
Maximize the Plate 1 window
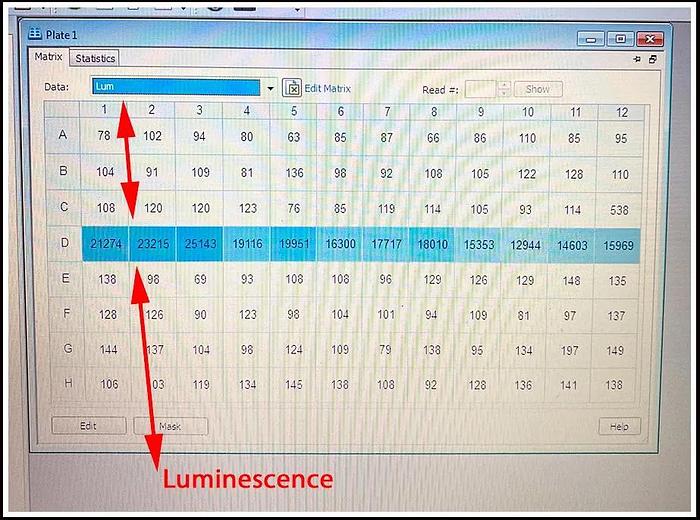621,39
